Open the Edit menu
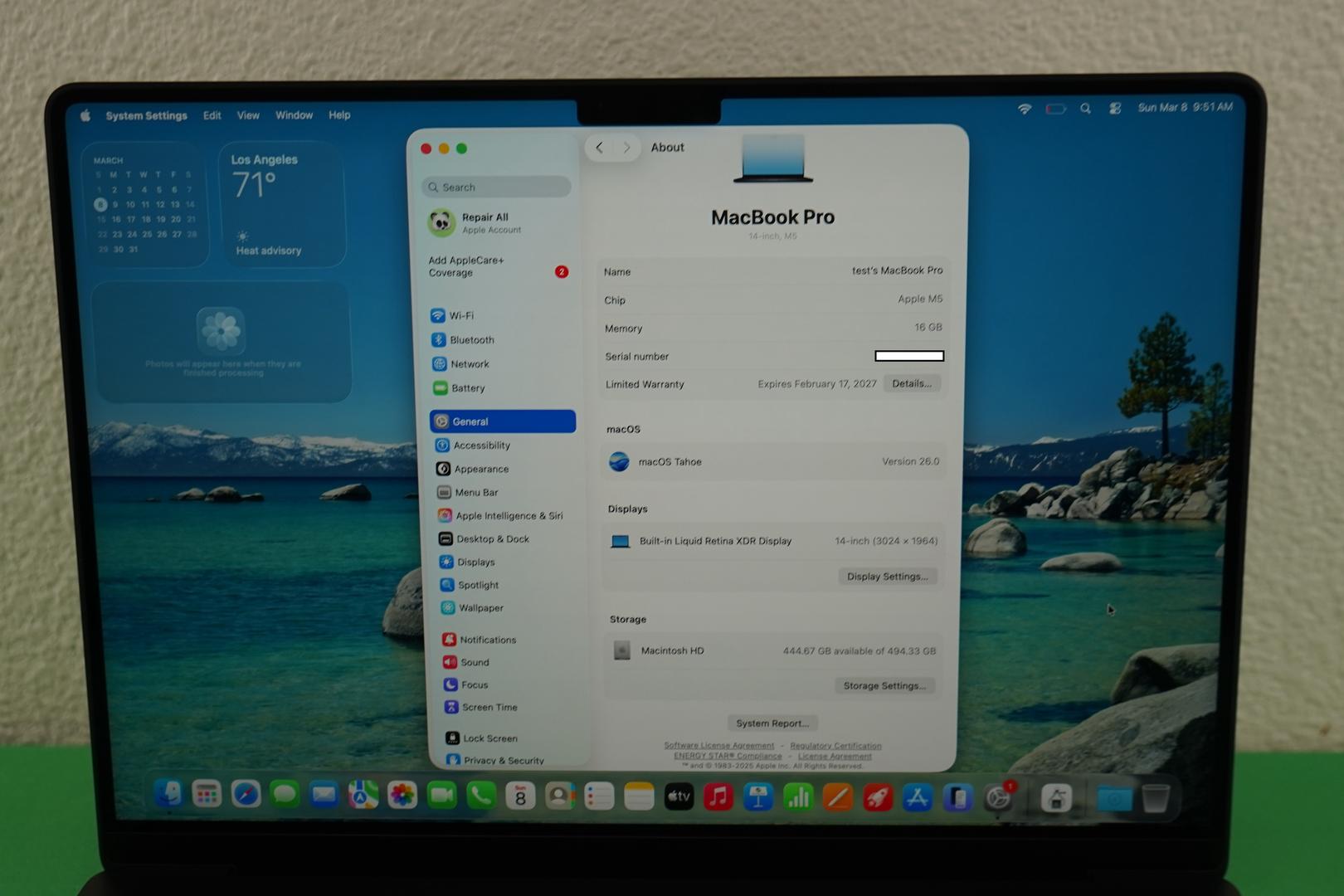The width and height of the screenshot is (1344, 896). 212,115
